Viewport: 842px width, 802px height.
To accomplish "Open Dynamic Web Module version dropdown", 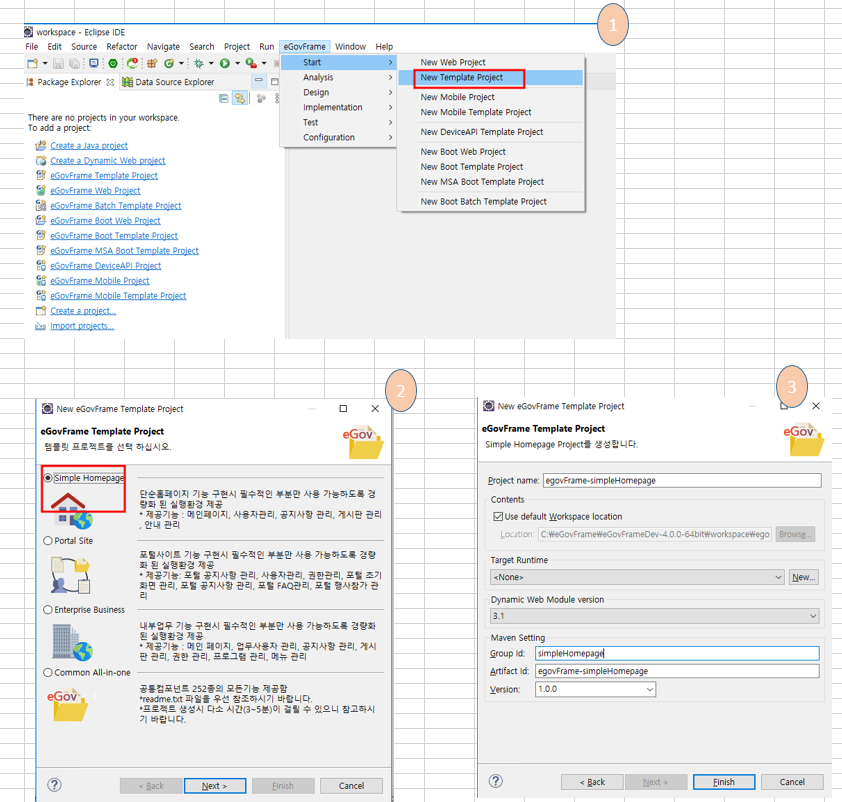I will tap(655, 616).
